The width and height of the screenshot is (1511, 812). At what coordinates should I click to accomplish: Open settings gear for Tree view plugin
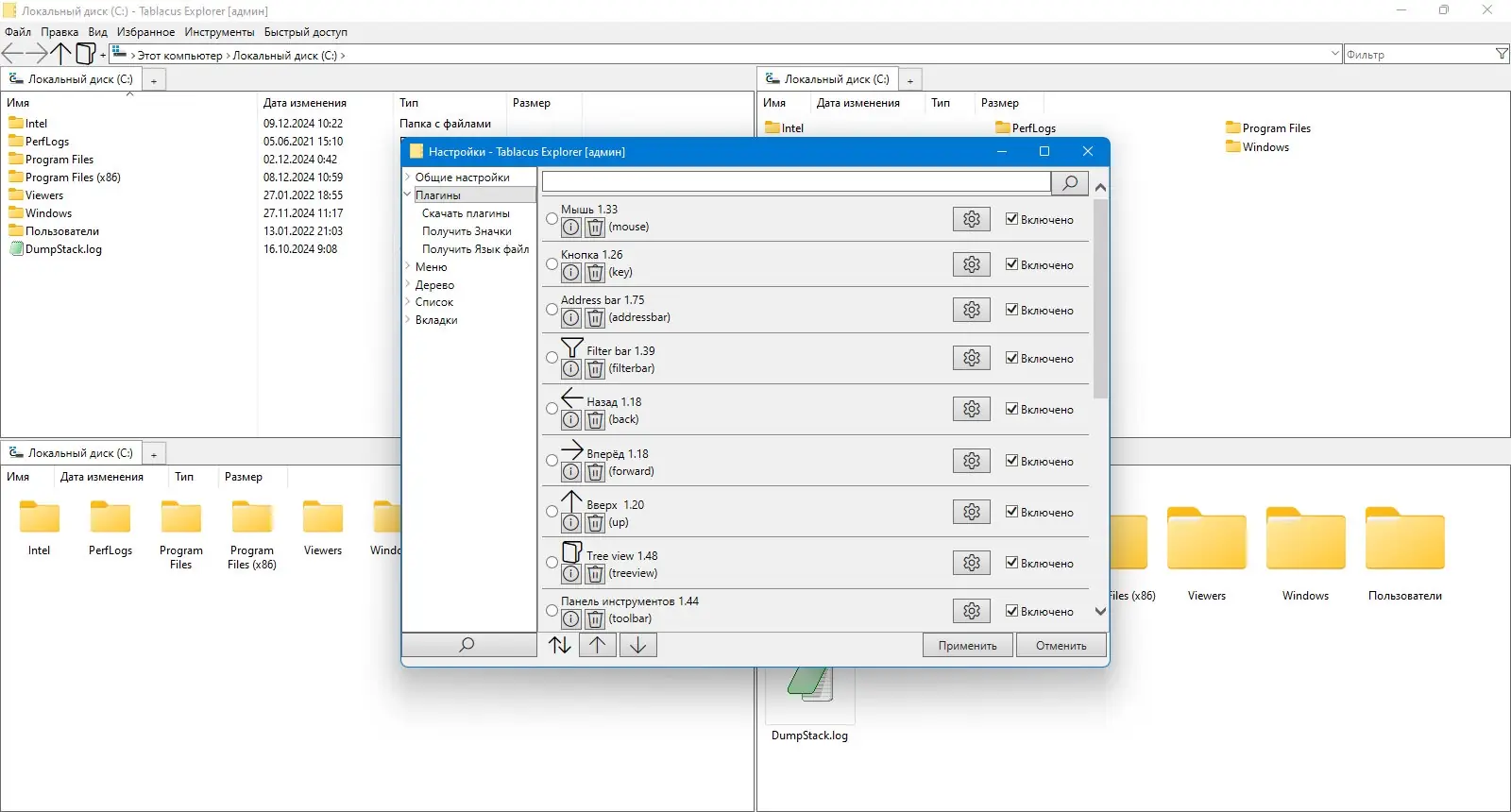[972, 563]
